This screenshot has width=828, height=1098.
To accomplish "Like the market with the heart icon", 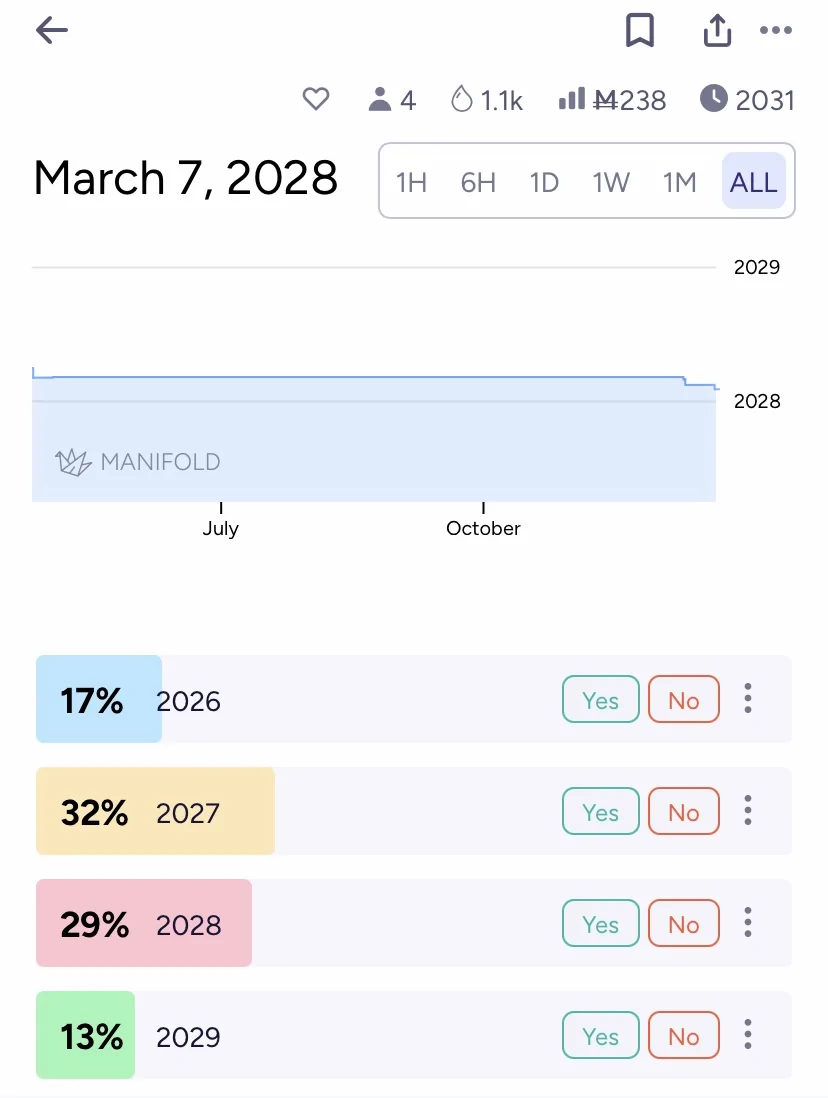I will tap(316, 99).
